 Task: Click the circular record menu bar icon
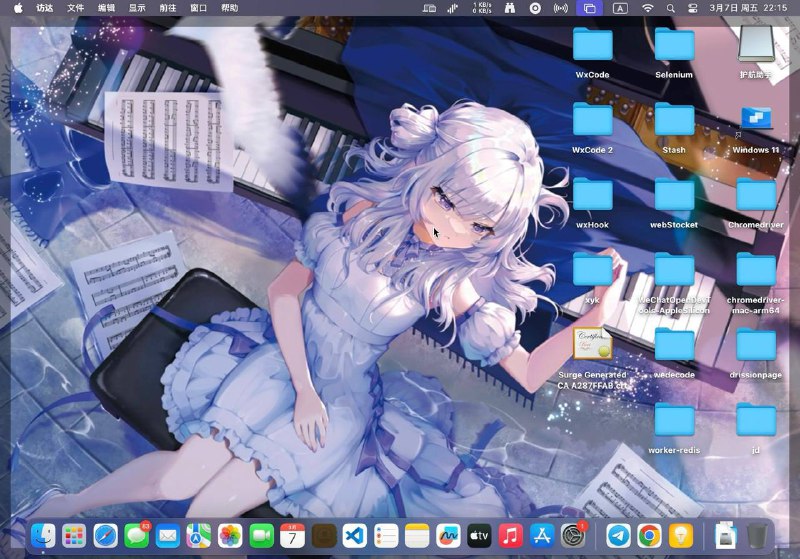[535, 8]
